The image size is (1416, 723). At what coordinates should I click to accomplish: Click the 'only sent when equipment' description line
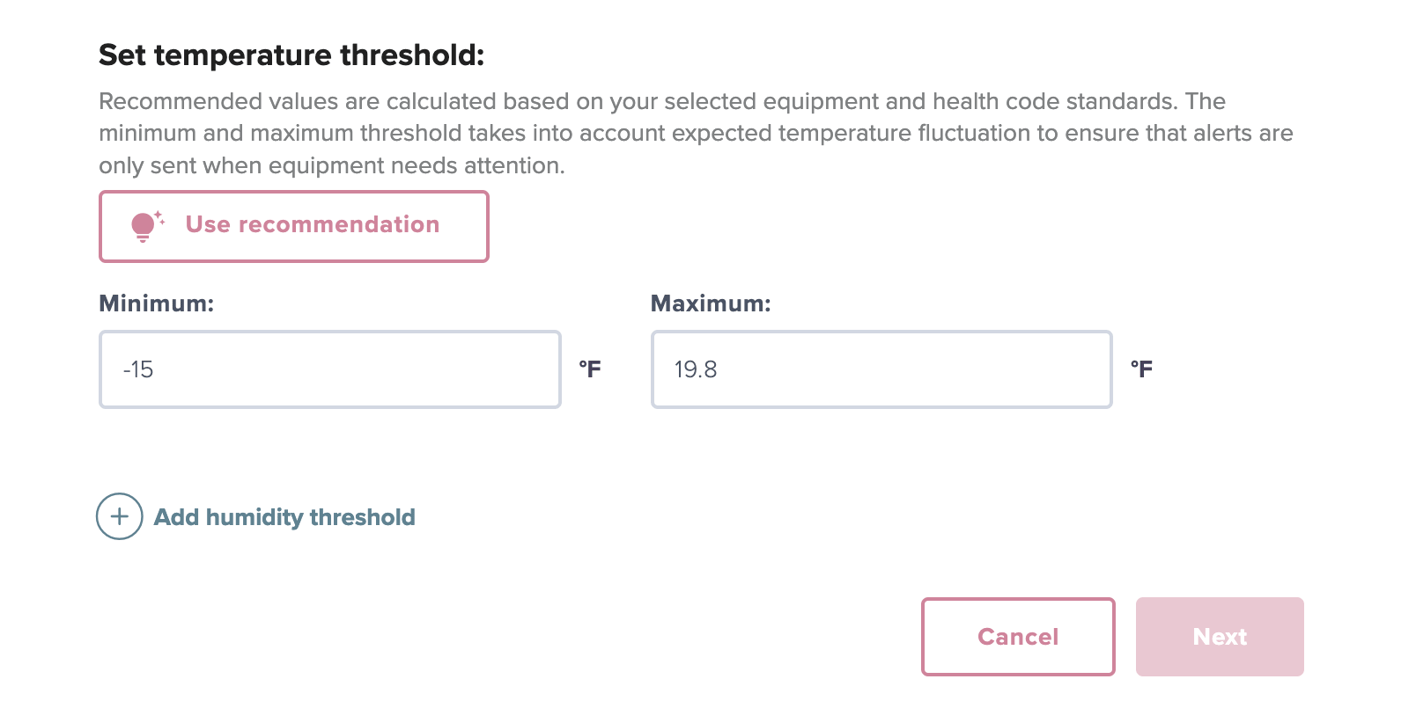click(x=331, y=166)
